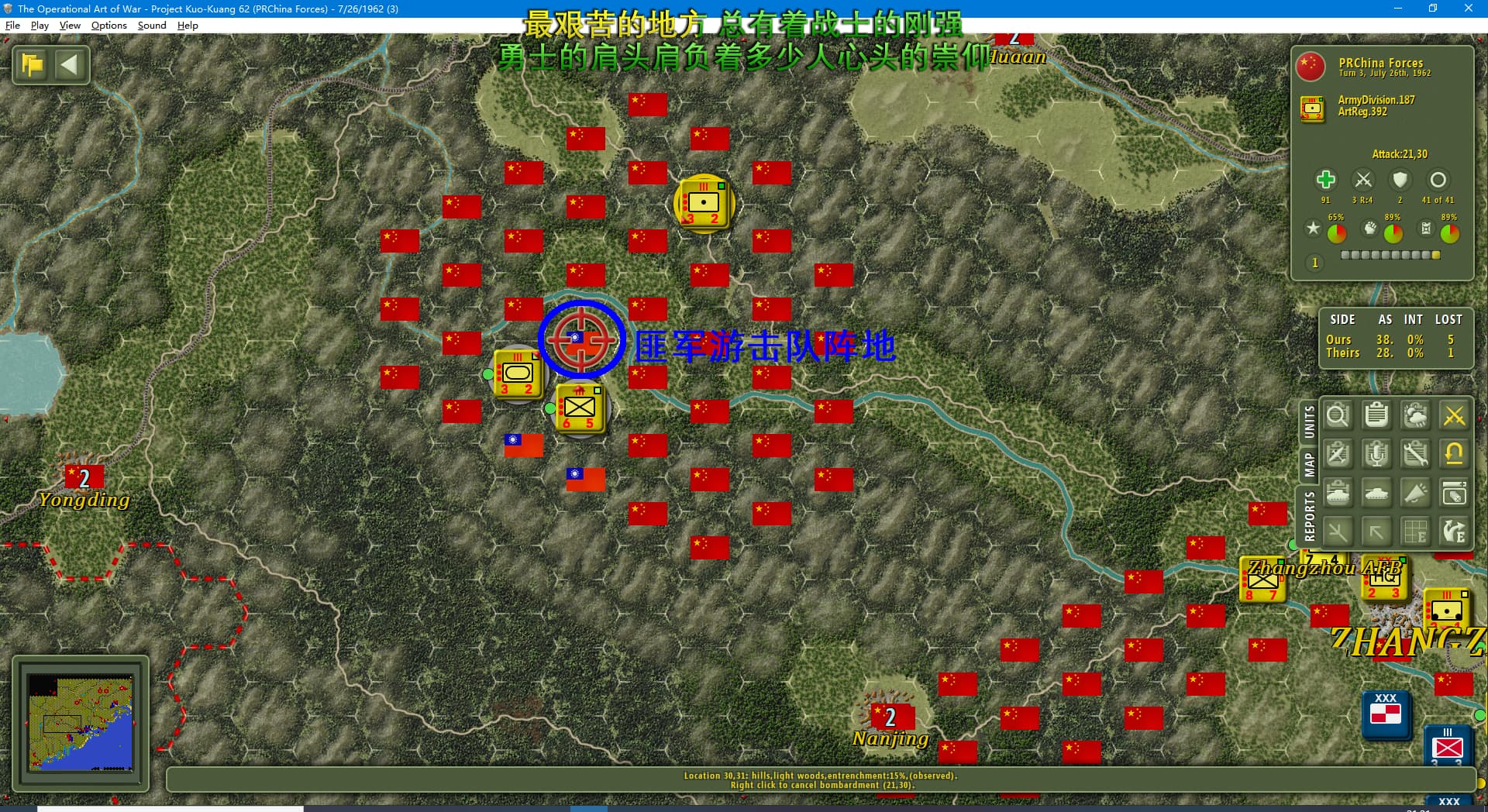Click the red crosshair bombardment target hex
The width and height of the screenshot is (1488, 812).
(x=581, y=340)
